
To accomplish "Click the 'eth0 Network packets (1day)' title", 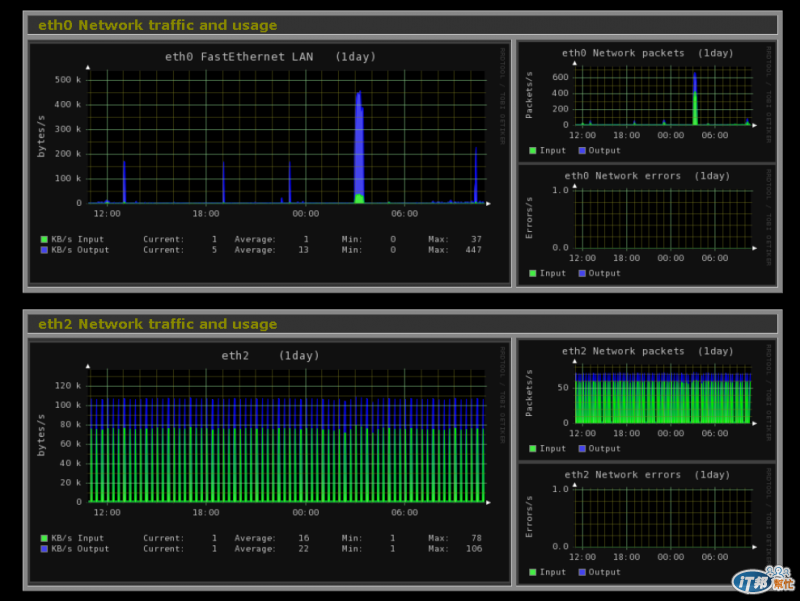I will 647,53.
